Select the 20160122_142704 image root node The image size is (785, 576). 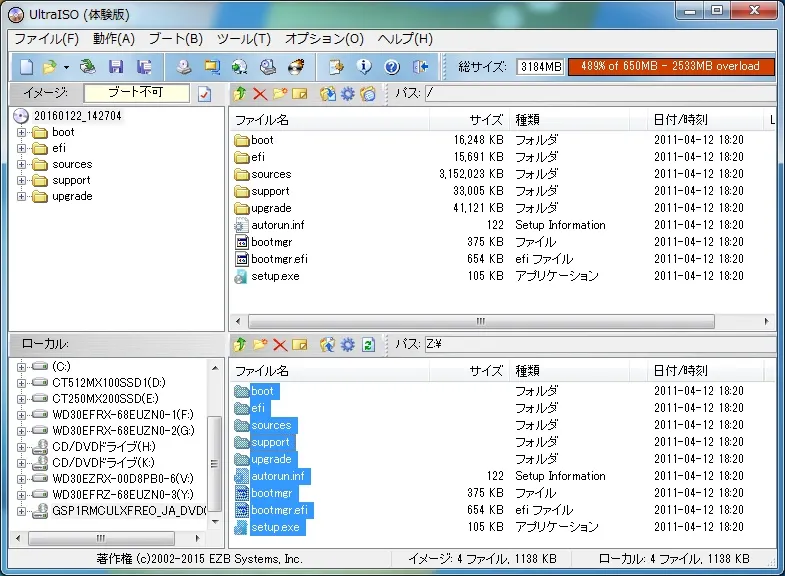click(78, 116)
